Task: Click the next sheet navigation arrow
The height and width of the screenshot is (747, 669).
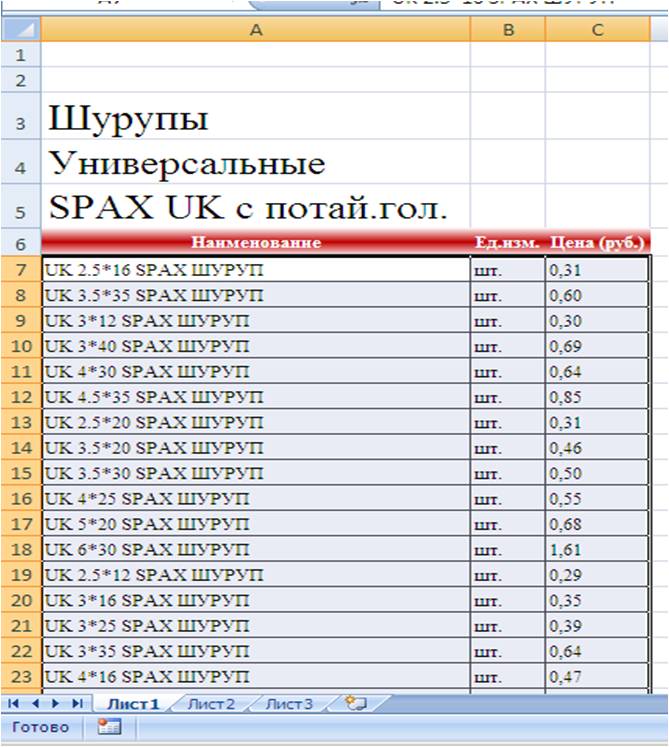Action: click(56, 704)
